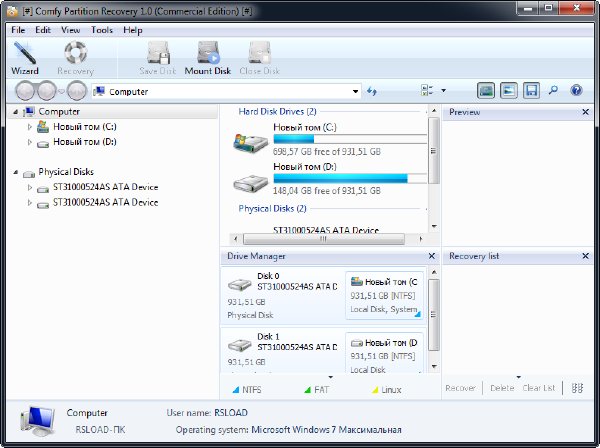This screenshot has height=448, width=600.
Task: Click the Delete button in Recovery list
Action: pyautogui.click(x=502, y=388)
